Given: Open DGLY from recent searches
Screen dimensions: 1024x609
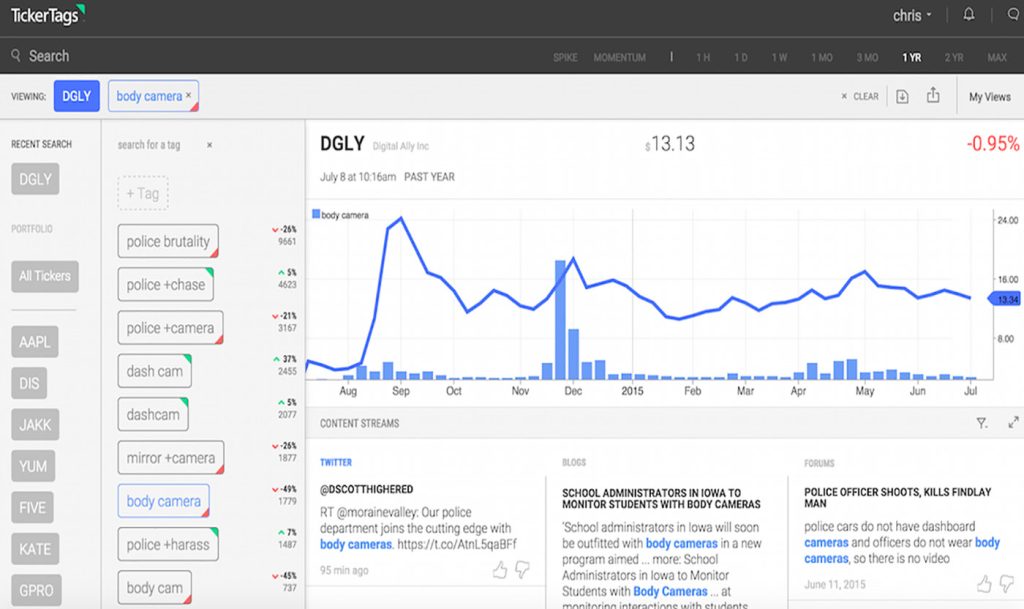Looking at the screenshot, I should tap(35, 179).
